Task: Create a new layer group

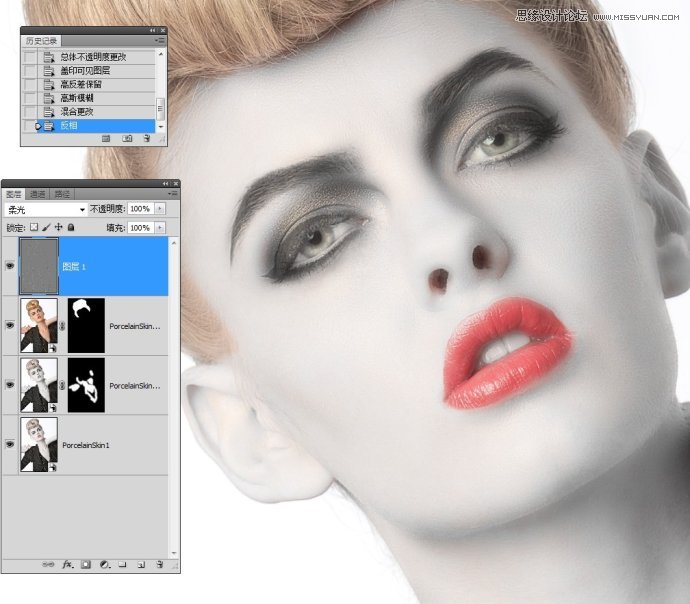Action: [x=122, y=565]
